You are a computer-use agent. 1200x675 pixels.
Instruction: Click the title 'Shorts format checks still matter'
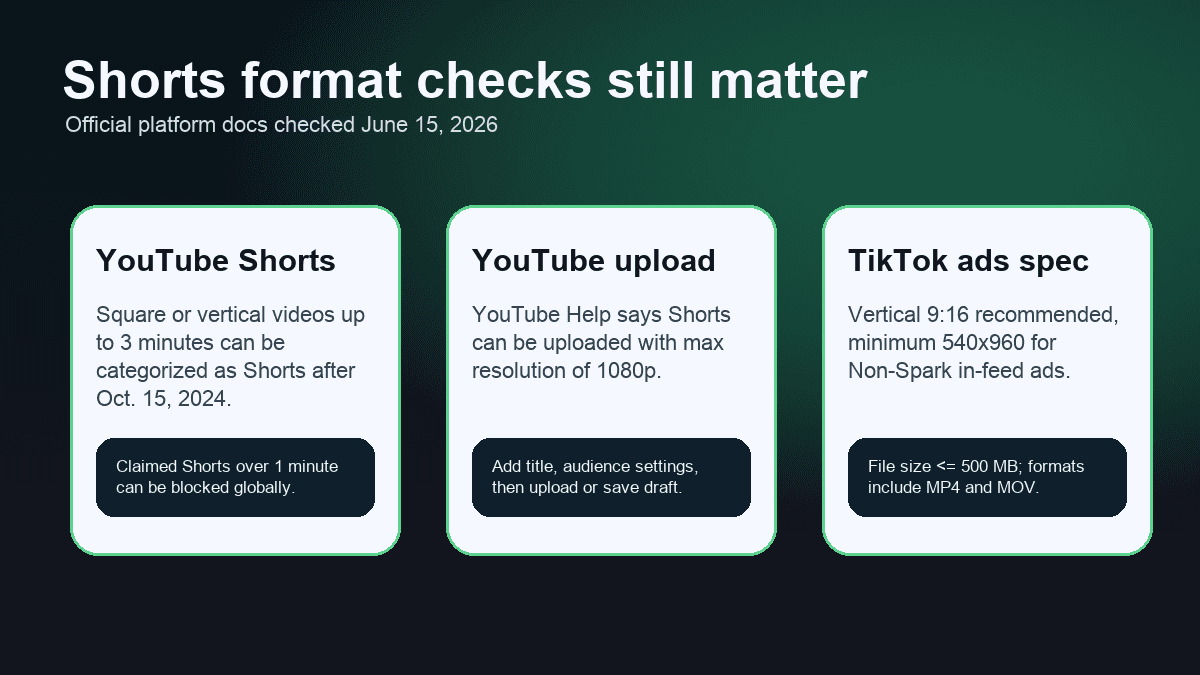pos(465,80)
